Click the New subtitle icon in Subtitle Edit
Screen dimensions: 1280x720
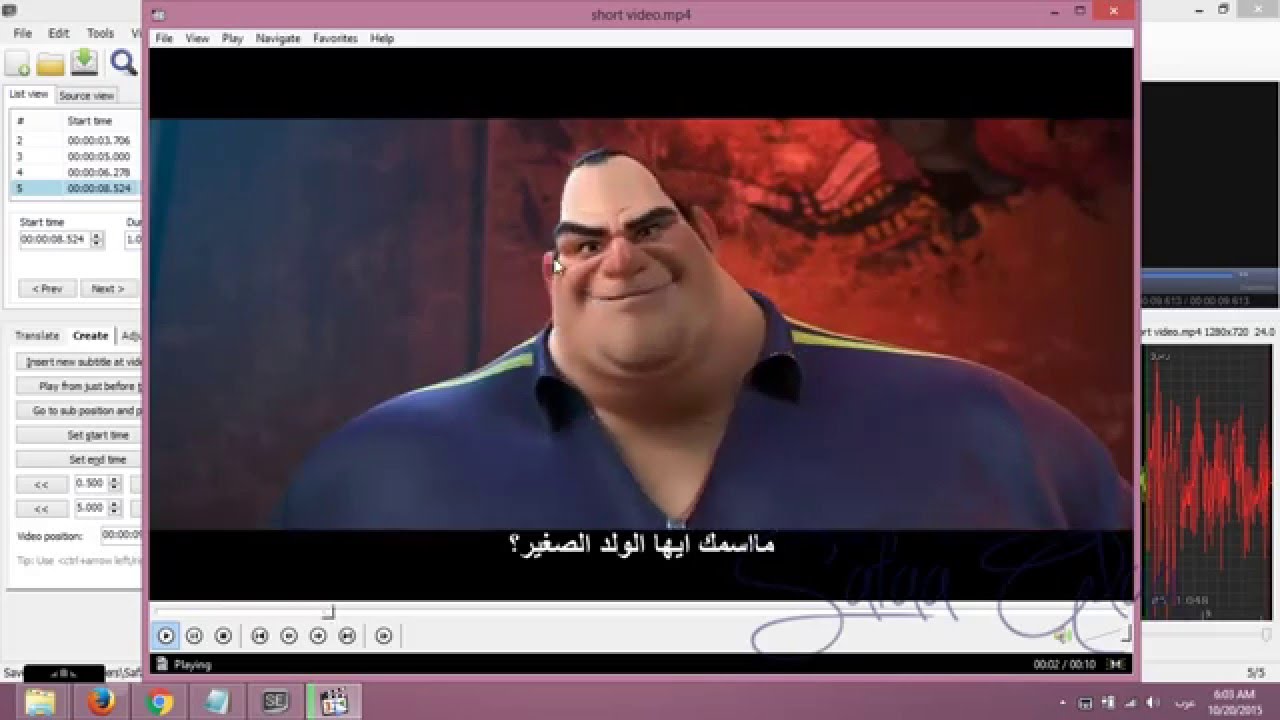(18, 63)
